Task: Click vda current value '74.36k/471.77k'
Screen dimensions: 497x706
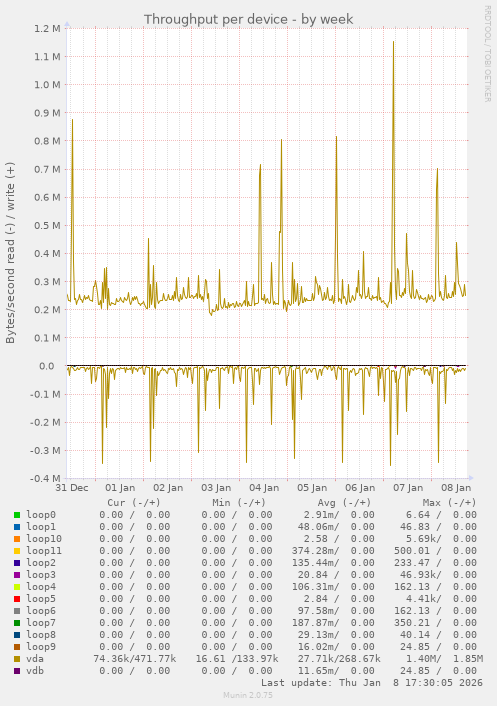Action: (x=135, y=659)
